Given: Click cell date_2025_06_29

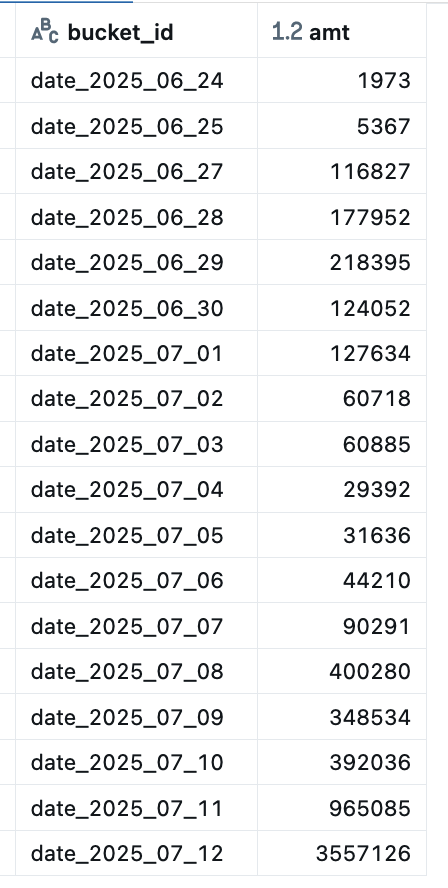Looking at the screenshot, I should [x=136, y=262].
